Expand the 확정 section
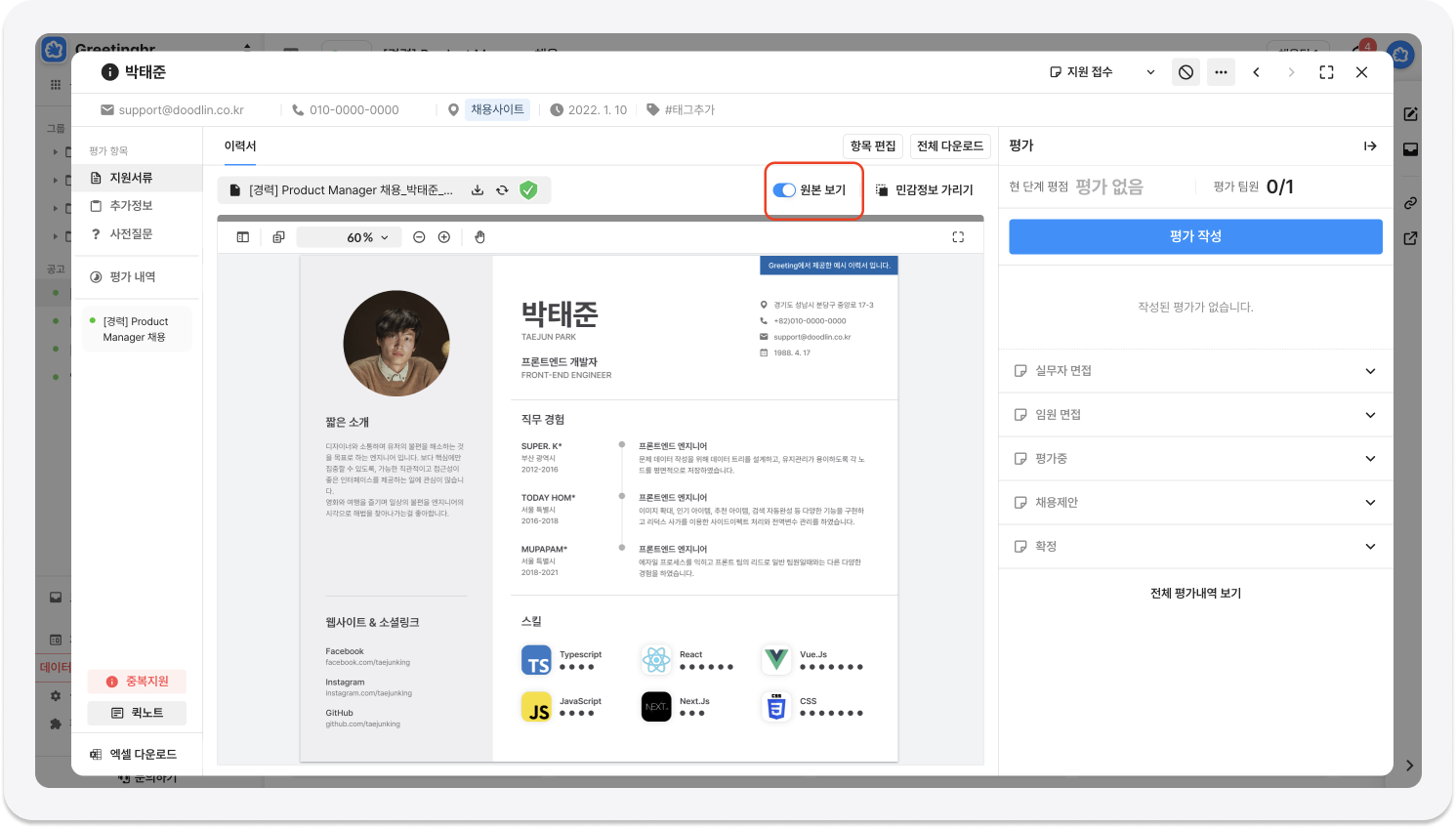Screen dimensions: 1456x828 [x=1195, y=547]
